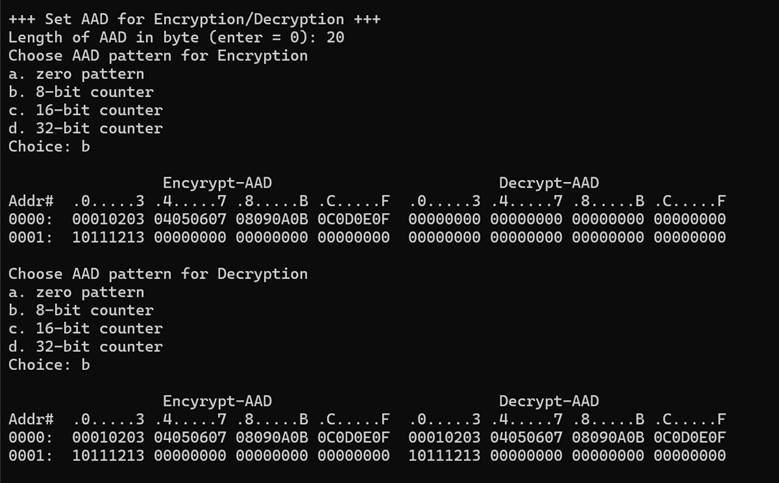Click "d. 32-bit counter" under the Decryption prompt
This screenshot has width=779, height=483.
[x=85, y=346]
